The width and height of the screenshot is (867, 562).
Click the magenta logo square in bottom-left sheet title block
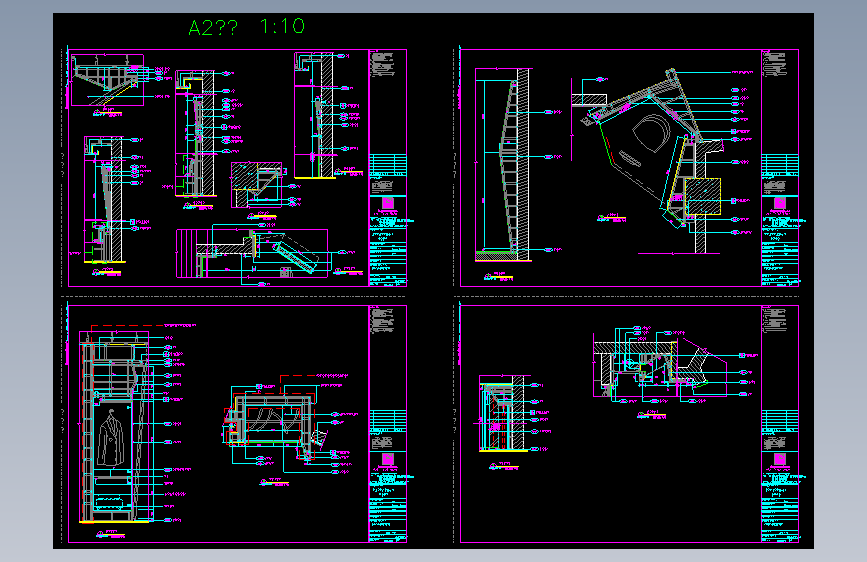tap(388, 459)
